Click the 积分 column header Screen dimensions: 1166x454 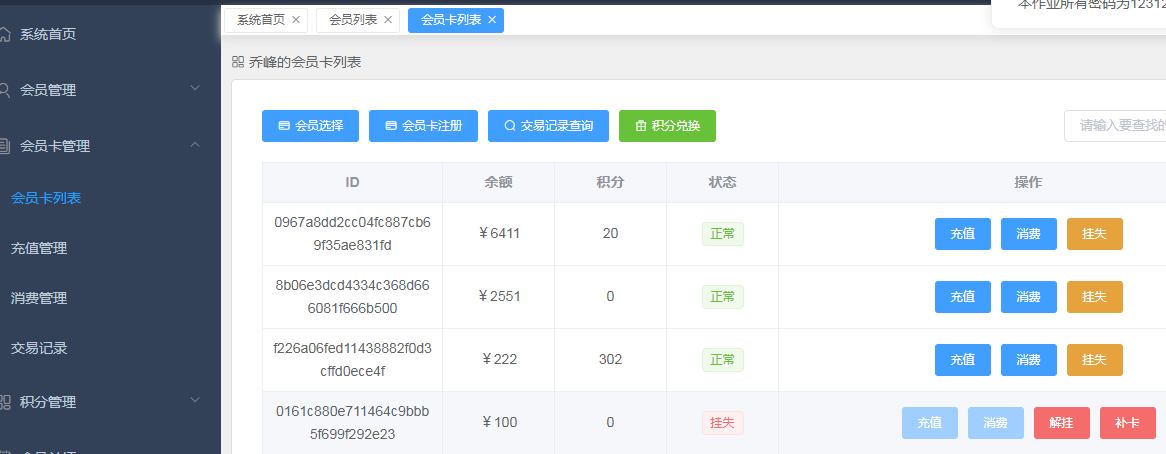pos(611,183)
